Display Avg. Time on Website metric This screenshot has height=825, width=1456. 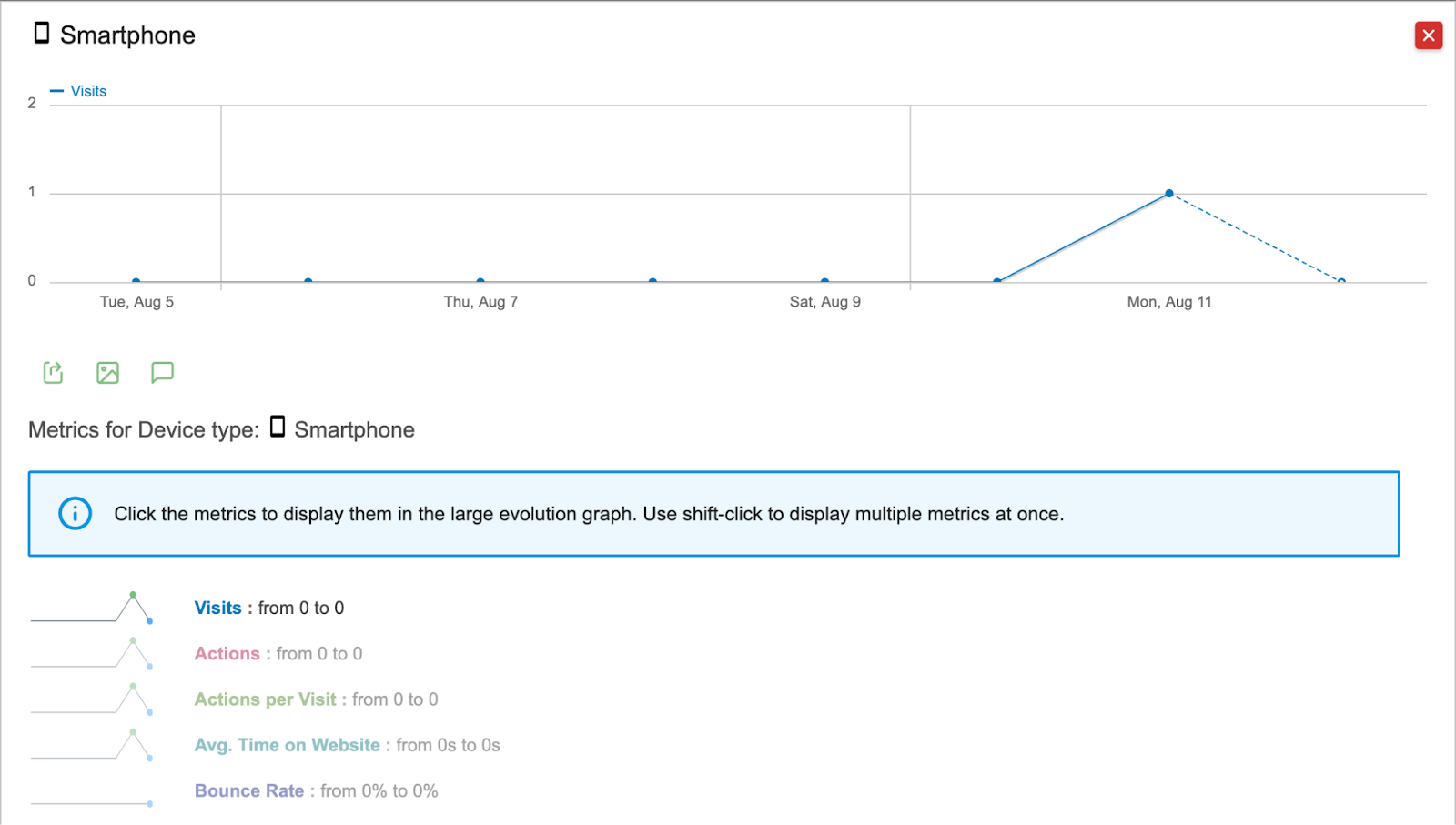pos(287,745)
